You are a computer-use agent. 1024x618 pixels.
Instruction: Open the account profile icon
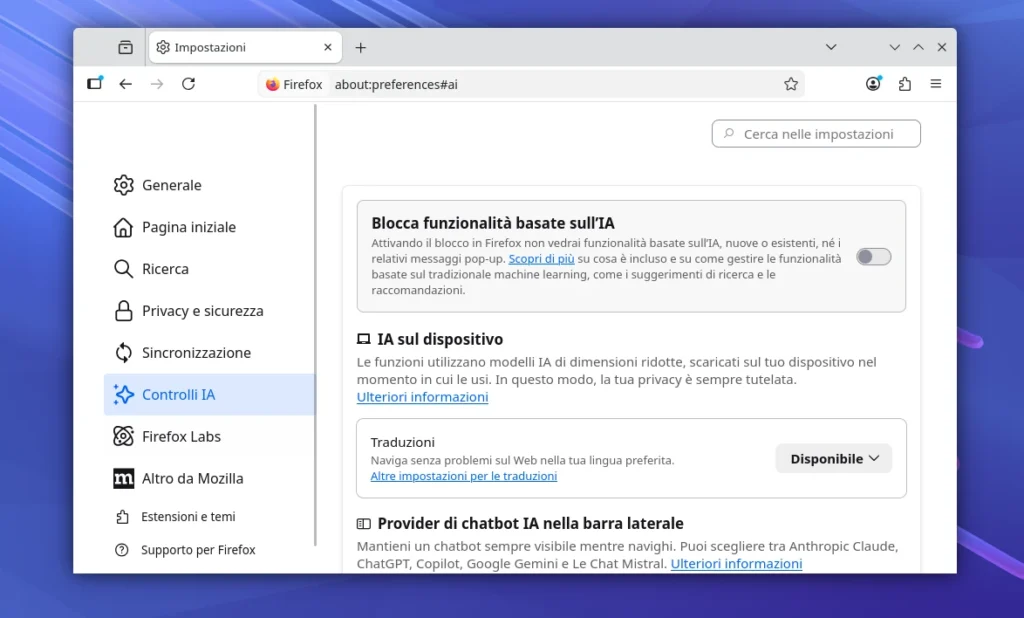872,84
